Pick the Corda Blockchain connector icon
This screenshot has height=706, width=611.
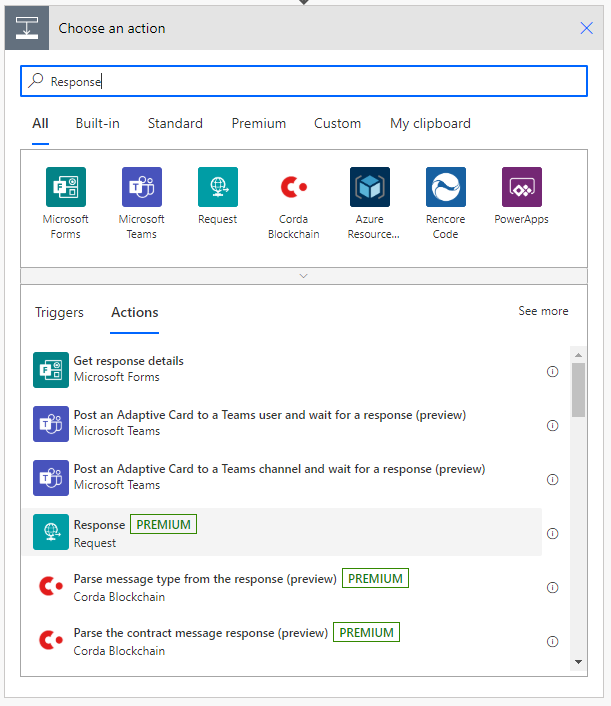[x=294, y=187]
